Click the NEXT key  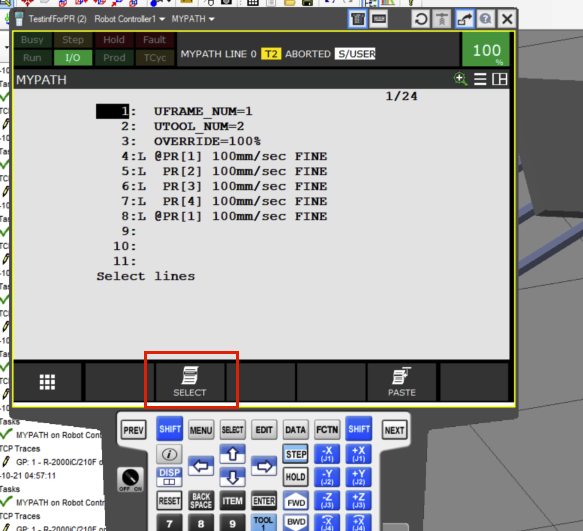point(394,430)
